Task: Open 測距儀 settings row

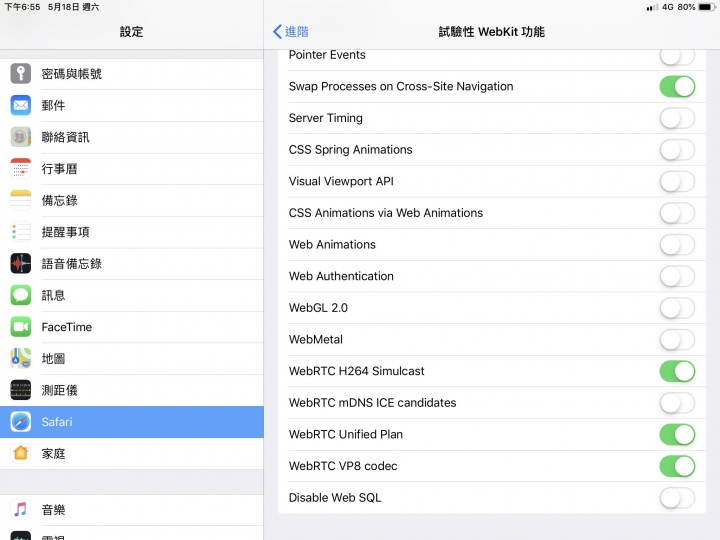Action: coord(132,390)
